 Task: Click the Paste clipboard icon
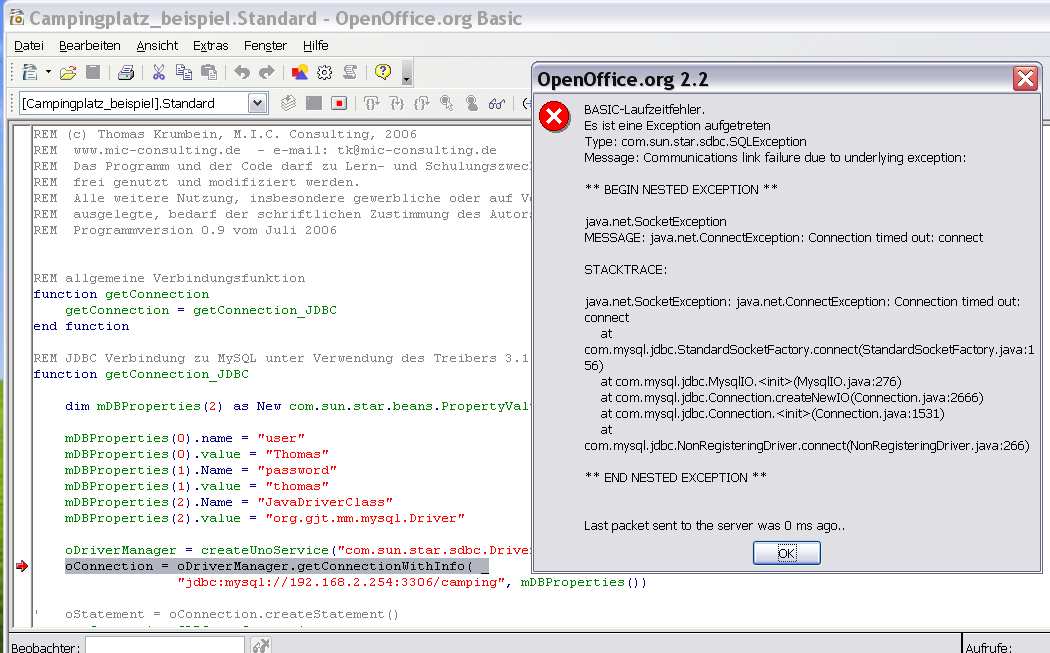point(209,72)
